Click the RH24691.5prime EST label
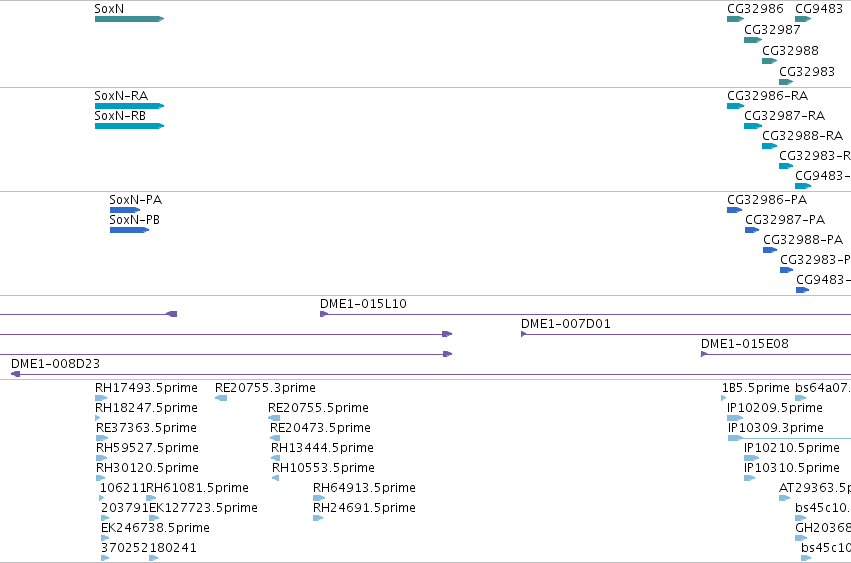The height and width of the screenshot is (563, 851). click(x=364, y=508)
